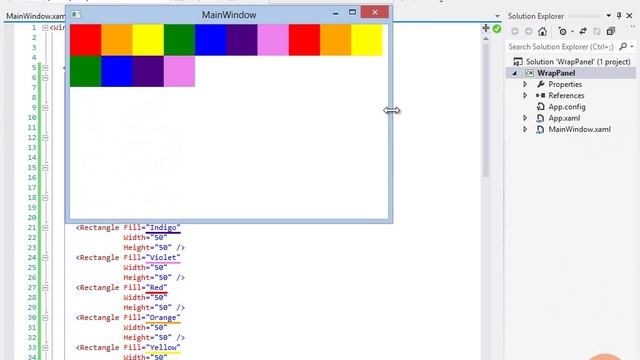Click the editor vertical scrollbar up arrow
Image resolution: width=640 pixels, height=360 pixels.
coord(486,39)
